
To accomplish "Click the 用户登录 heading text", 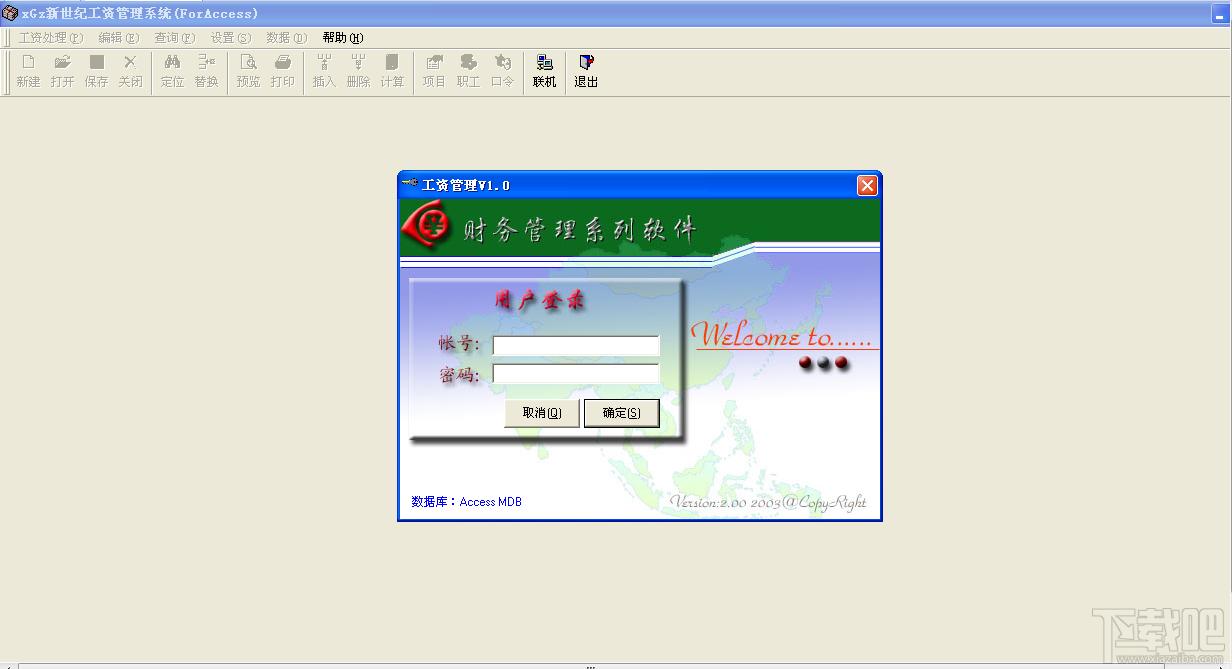I will tap(540, 300).
